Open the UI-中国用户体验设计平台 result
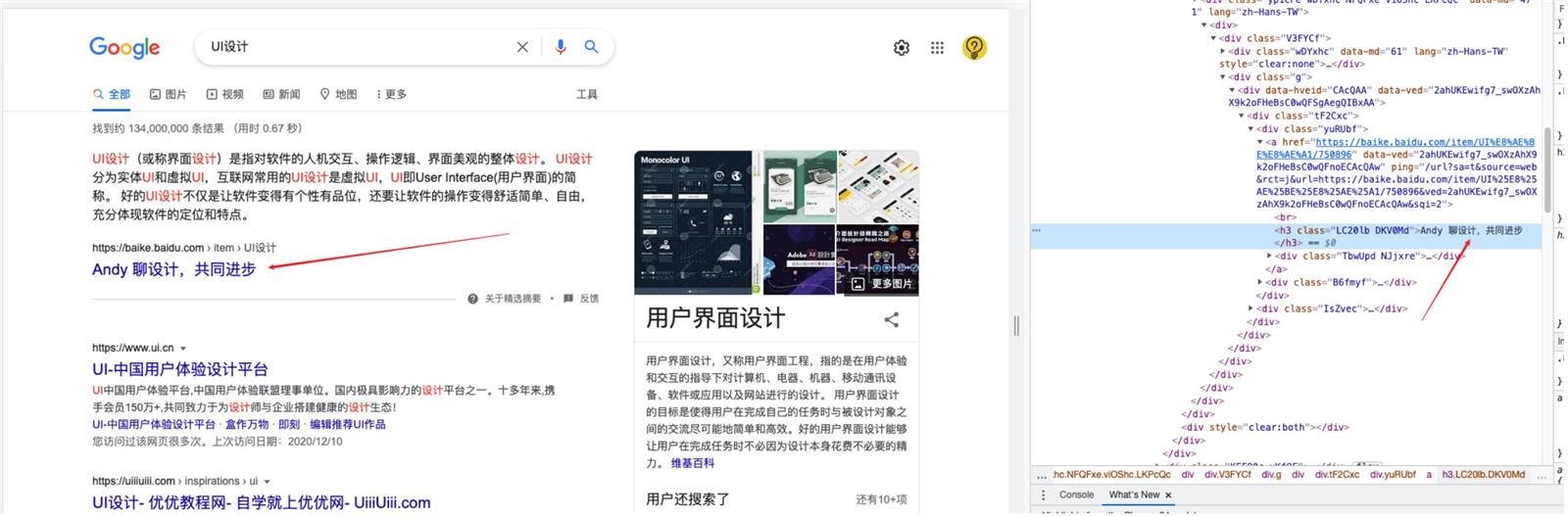Viewport: 1568px width, 516px height. click(180, 369)
